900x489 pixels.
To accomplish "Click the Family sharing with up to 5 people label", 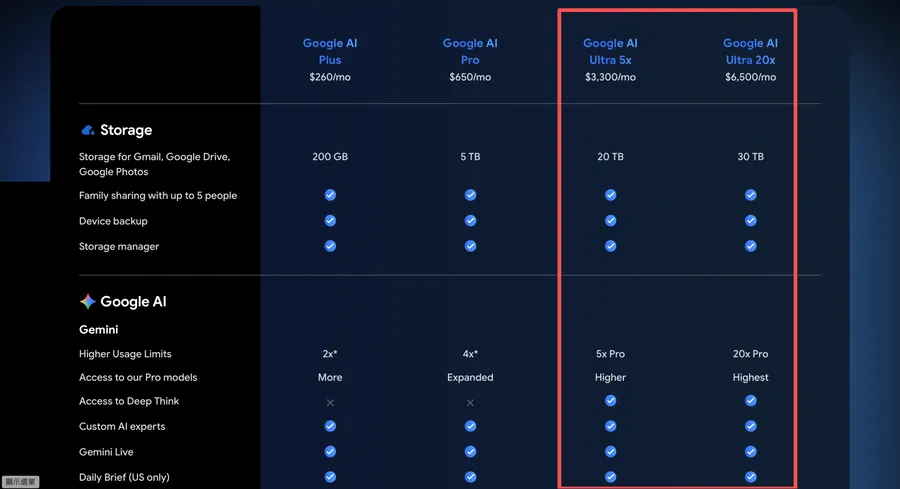I will [x=158, y=196].
